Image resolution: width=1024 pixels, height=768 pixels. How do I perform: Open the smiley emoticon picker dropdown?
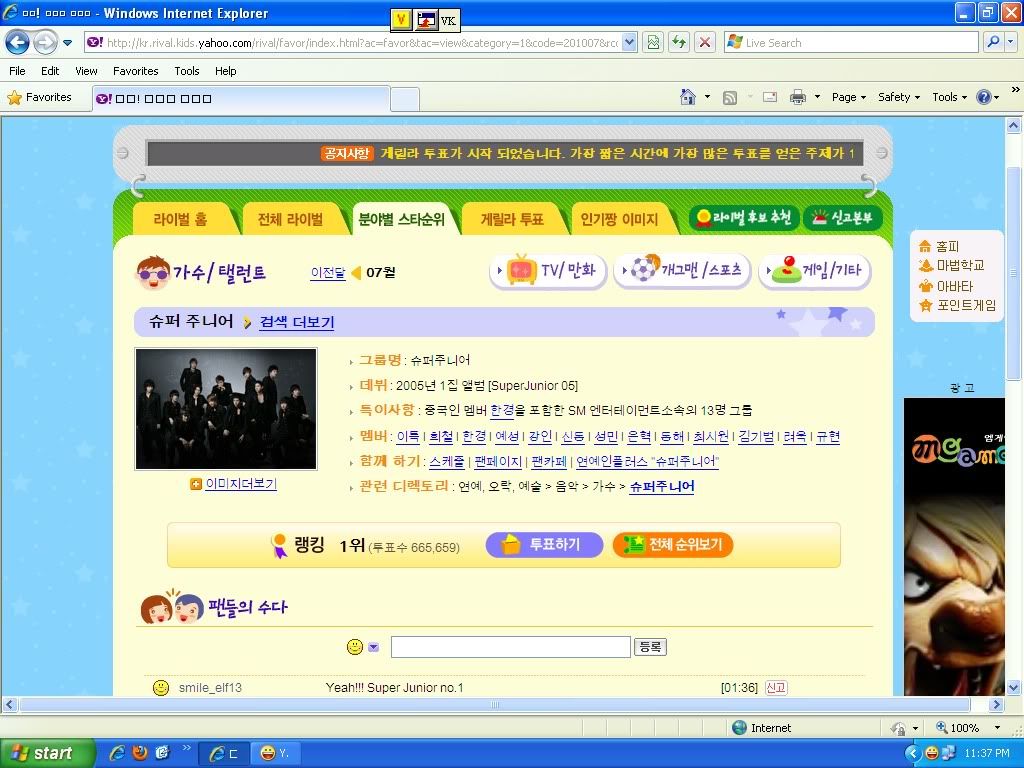pyautogui.click(x=374, y=647)
